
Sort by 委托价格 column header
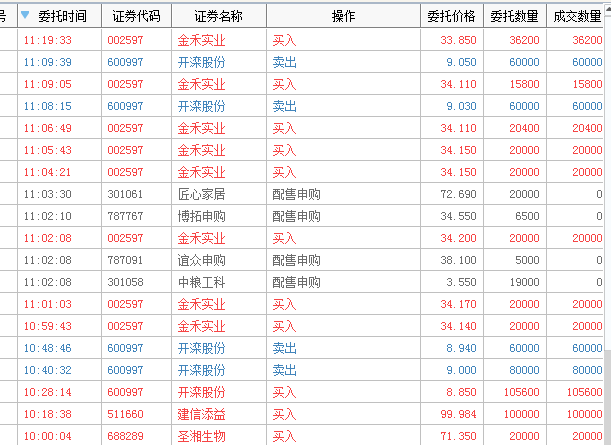pyautogui.click(x=452, y=16)
